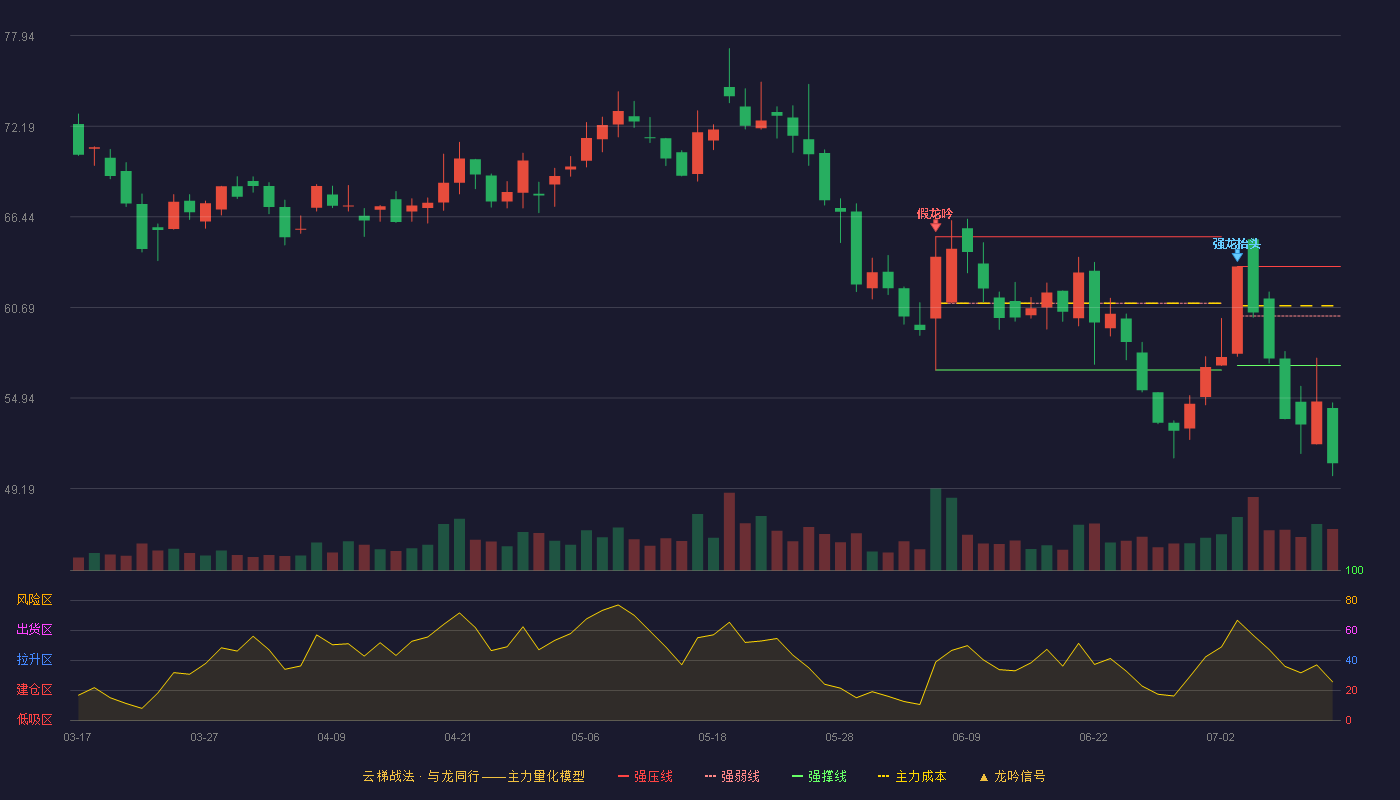The height and width of the screenshot is (800, 1400).
Task: Hide the 主力成本 dashed line series
Action: [911, 776]
